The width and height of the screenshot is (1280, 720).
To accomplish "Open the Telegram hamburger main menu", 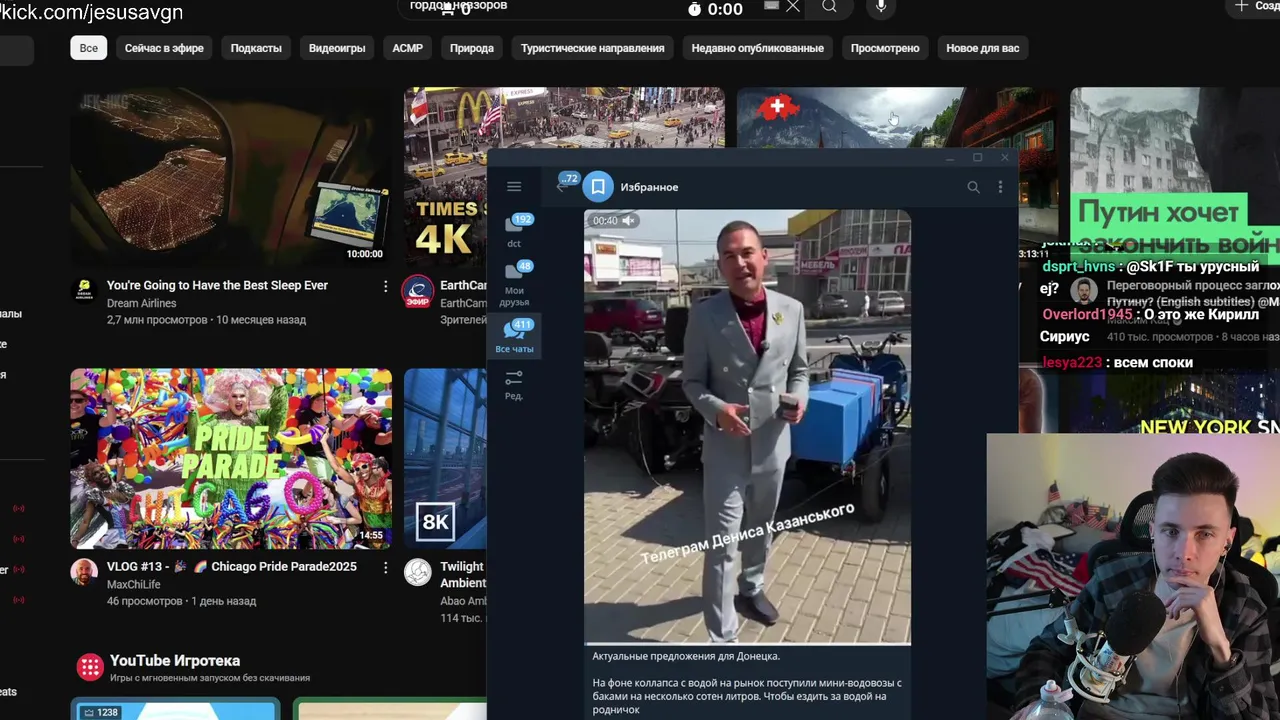I will 514,187.
